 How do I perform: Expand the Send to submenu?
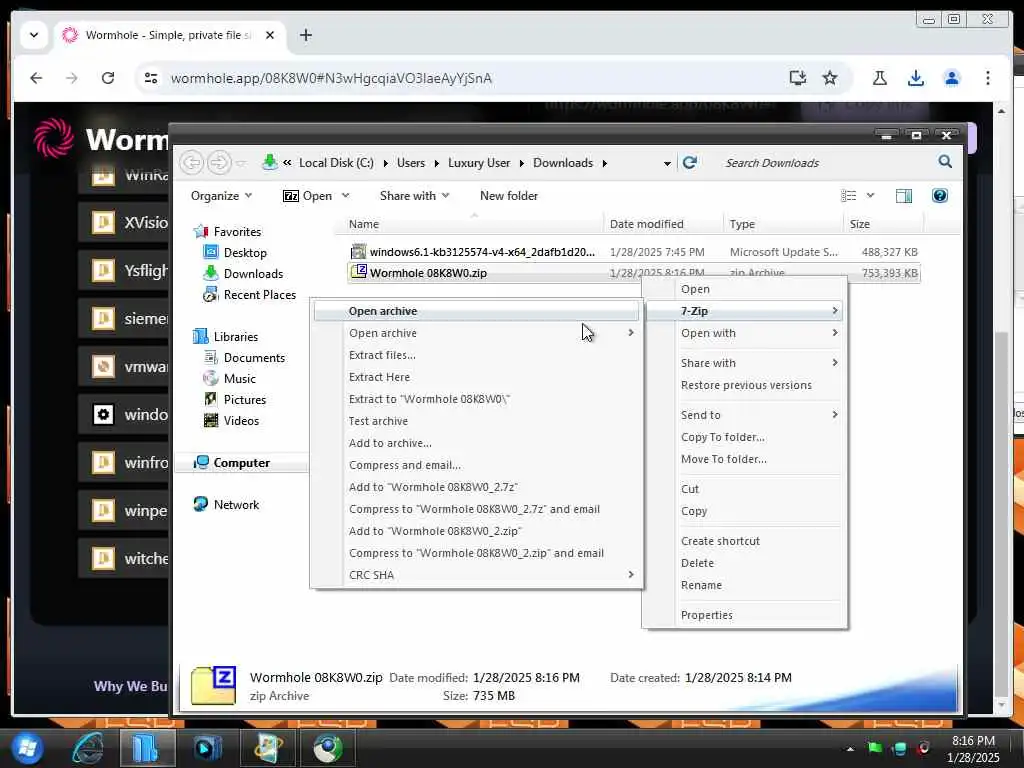coord(744,415)
